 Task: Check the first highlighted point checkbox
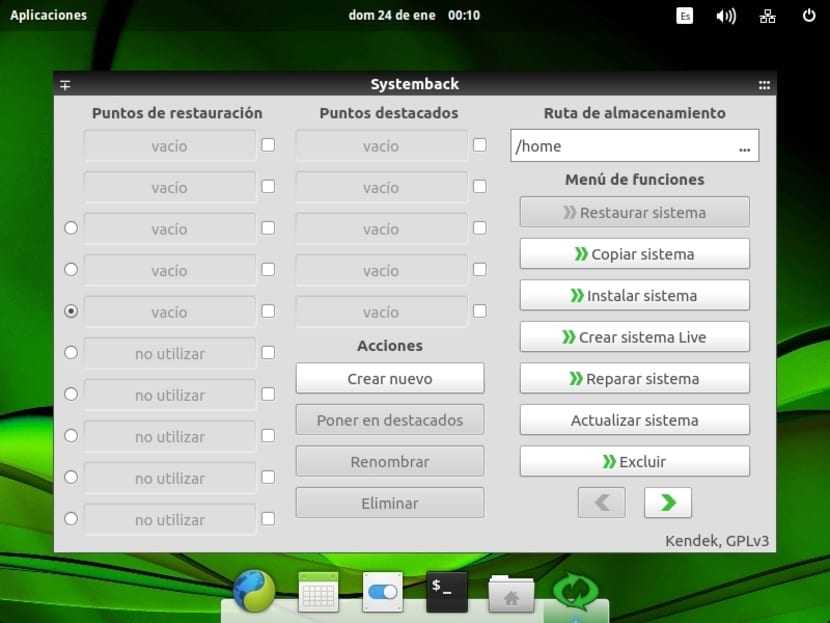[x=479, y=145]
